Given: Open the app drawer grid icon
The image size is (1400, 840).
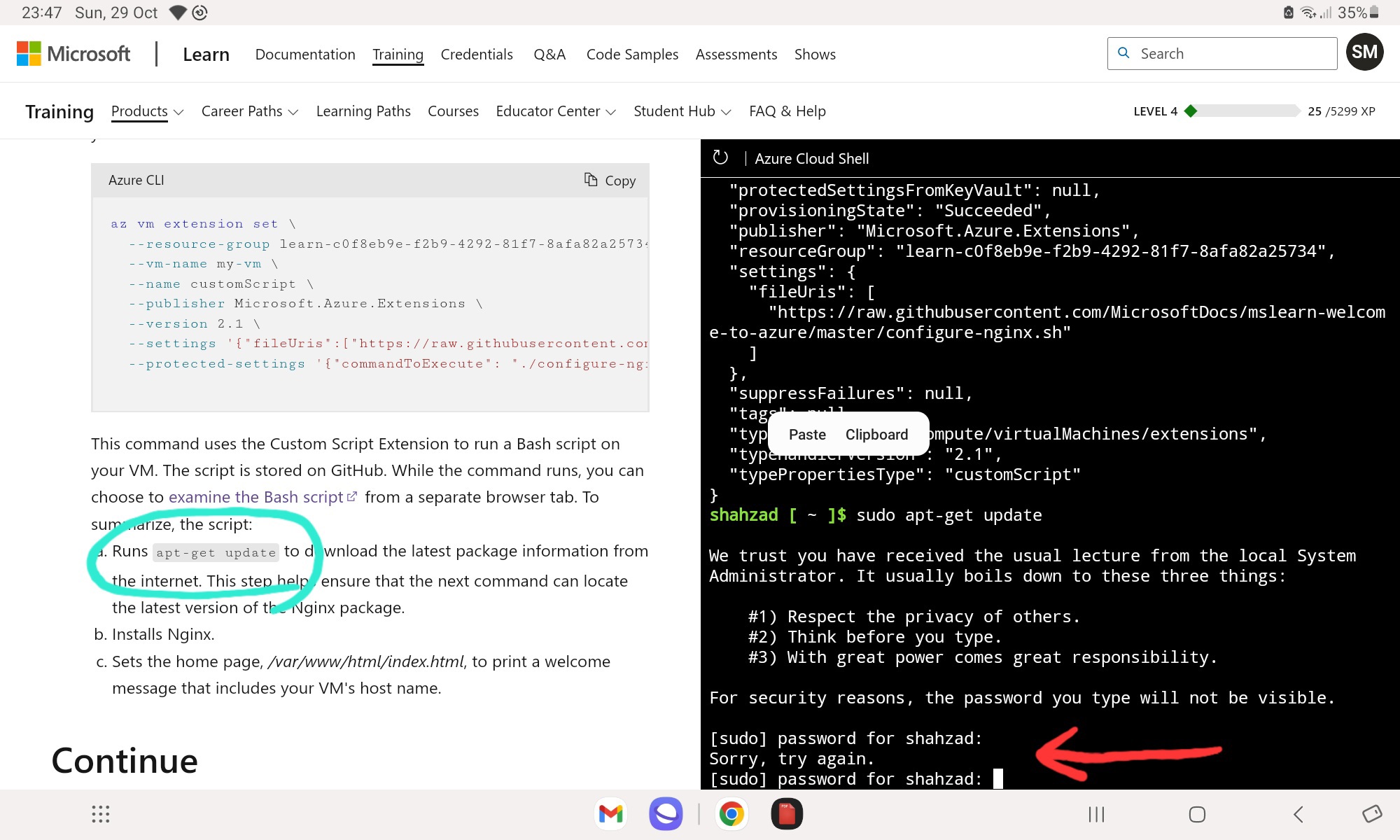Looking at the screenshot, I should coord(101,813).
